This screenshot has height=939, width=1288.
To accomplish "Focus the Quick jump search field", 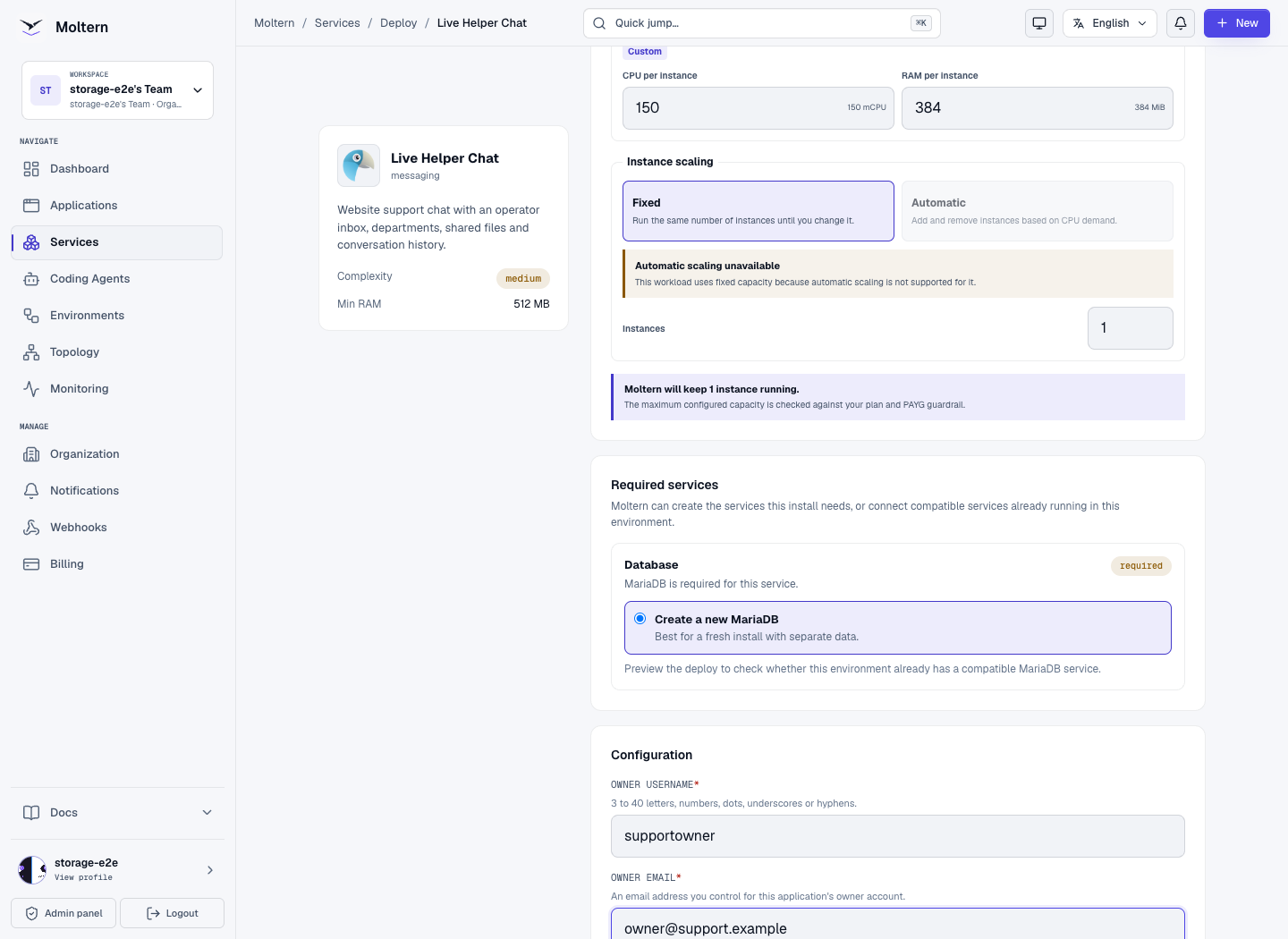I will click(x=762, y=23).
